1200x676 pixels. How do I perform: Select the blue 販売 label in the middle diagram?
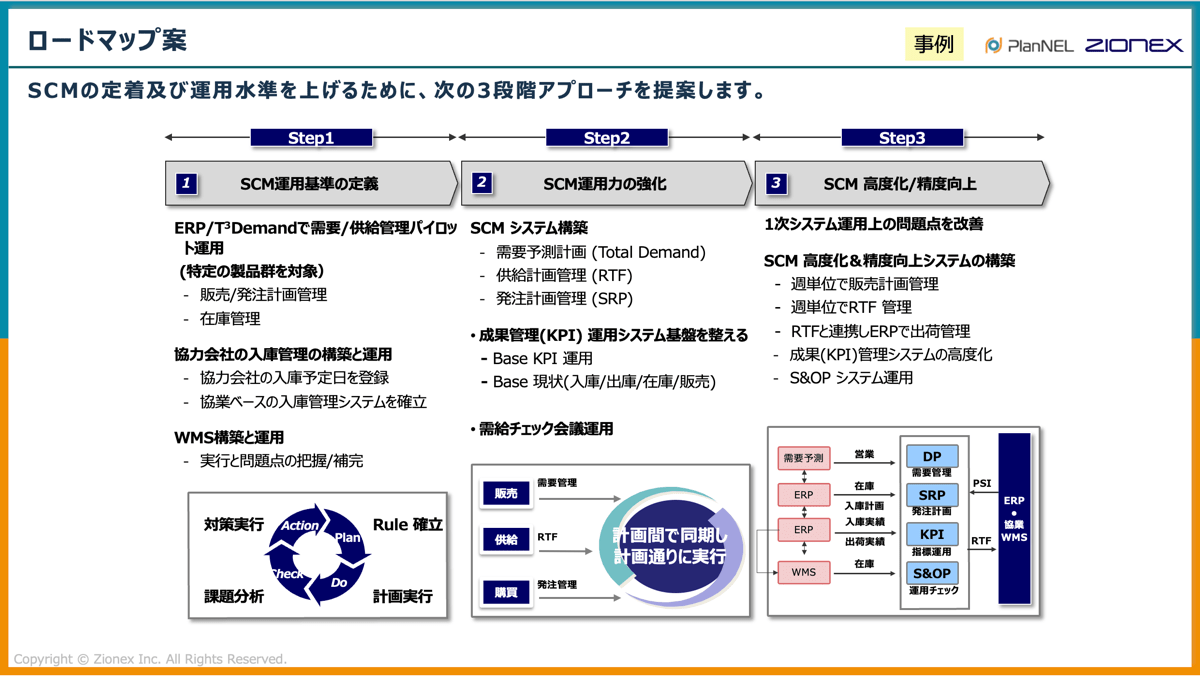pos(506,493)
